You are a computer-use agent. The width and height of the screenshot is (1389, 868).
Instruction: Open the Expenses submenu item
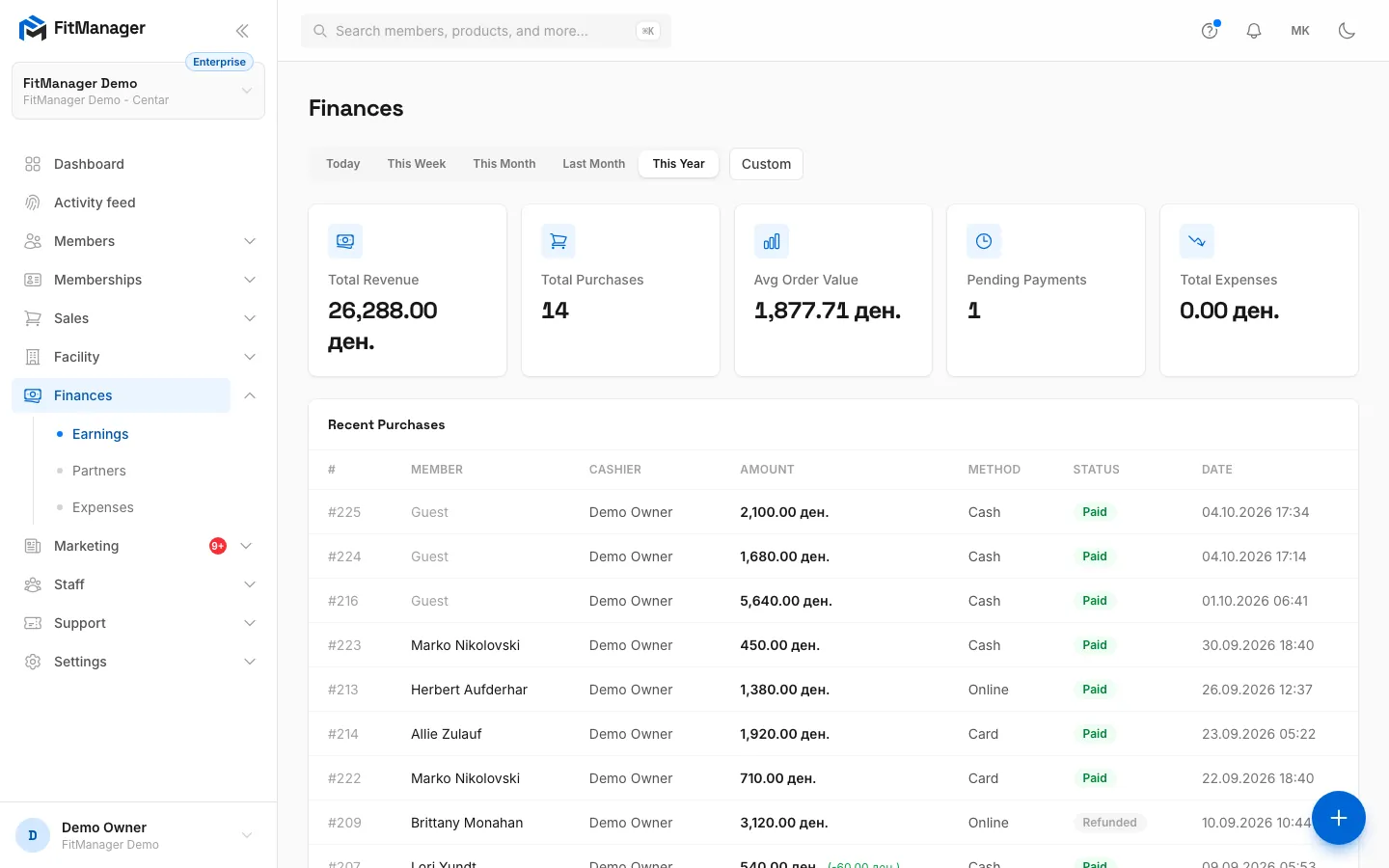pyautogui.click(x=103, y=507)
